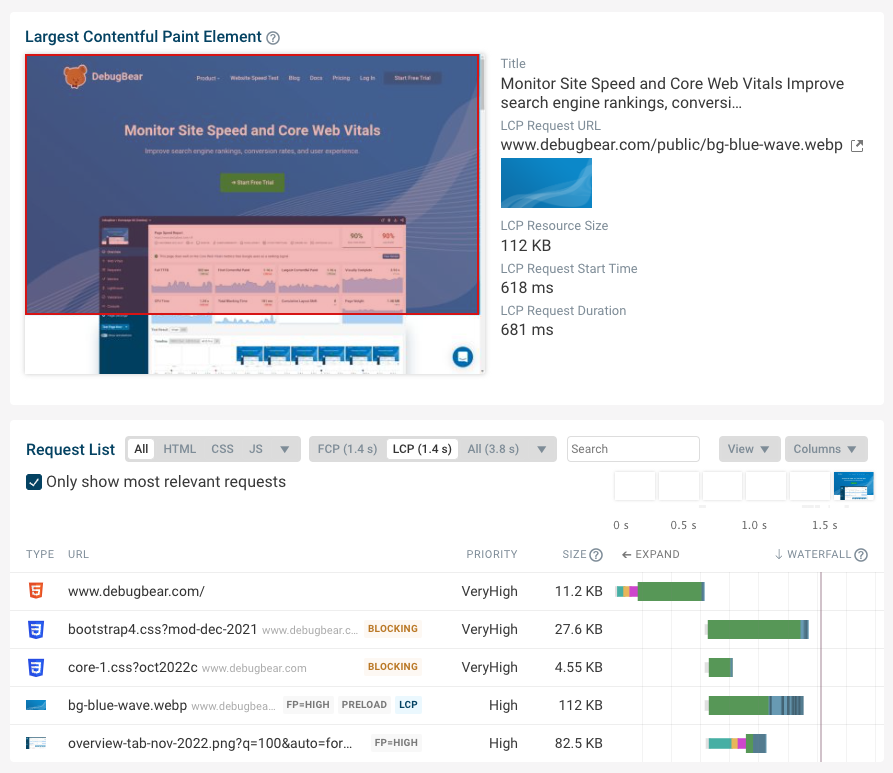Screen dimensions: 893x773
Task: Click the WATERFALL help icon
Action: point(861,555)
